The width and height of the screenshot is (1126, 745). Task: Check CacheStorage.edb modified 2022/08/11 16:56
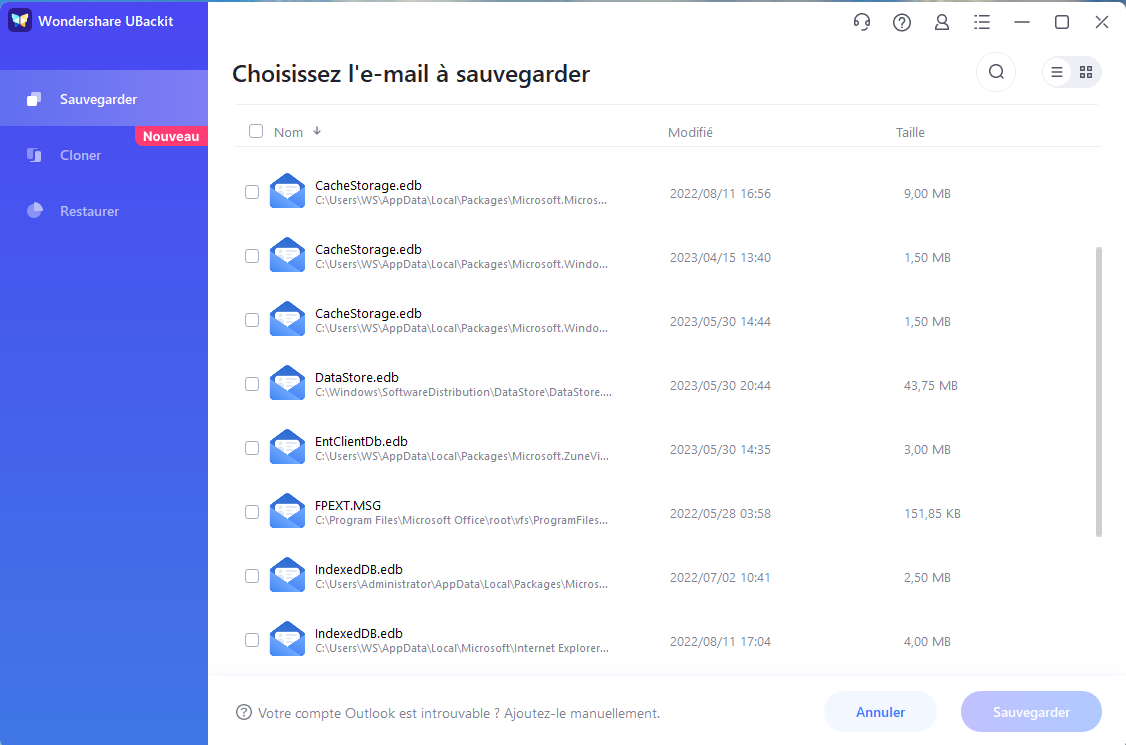[x=252, y=192]
